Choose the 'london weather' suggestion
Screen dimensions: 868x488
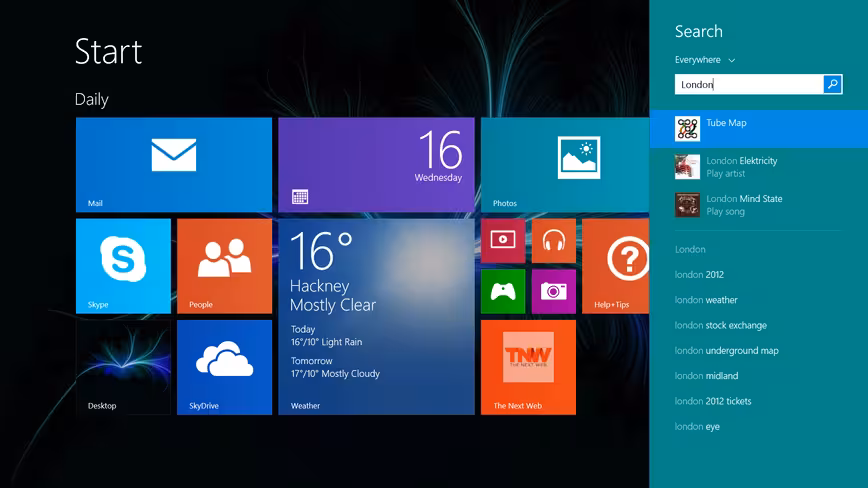click(706, 300)
